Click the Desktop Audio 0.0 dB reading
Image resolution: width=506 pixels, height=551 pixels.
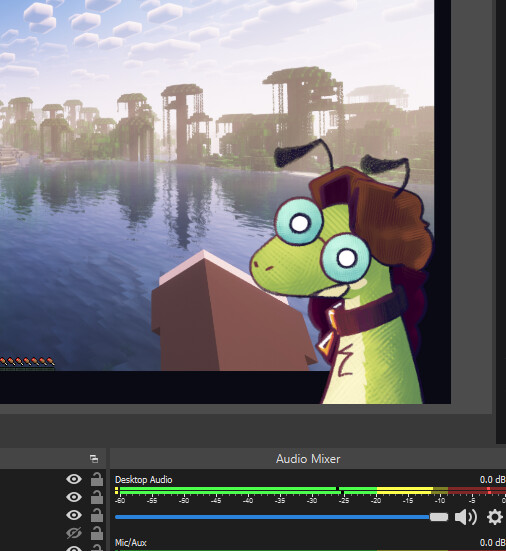492,480
